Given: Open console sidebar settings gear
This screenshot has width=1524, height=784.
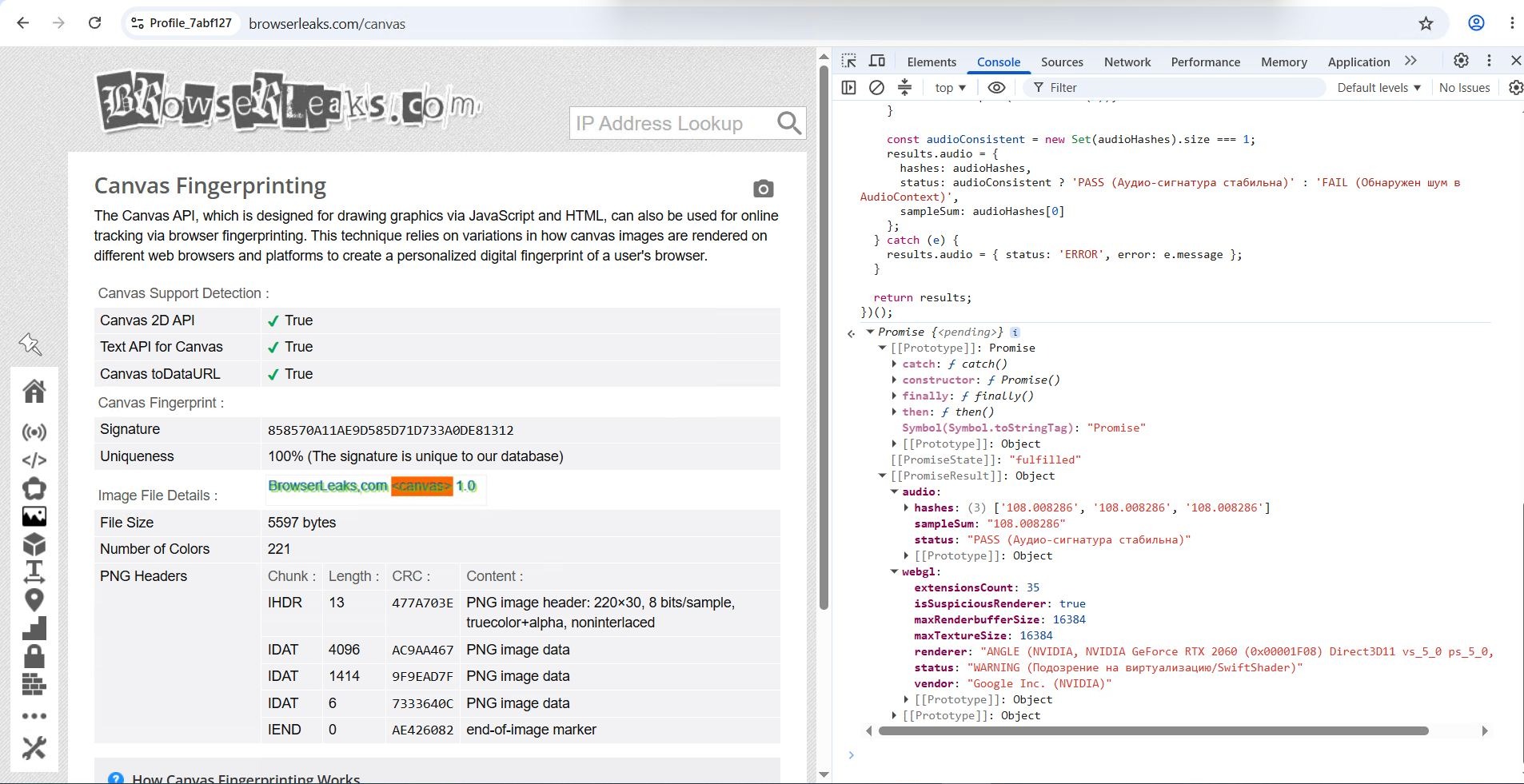Looking at the screenshot, I should tap(1515, 87).
